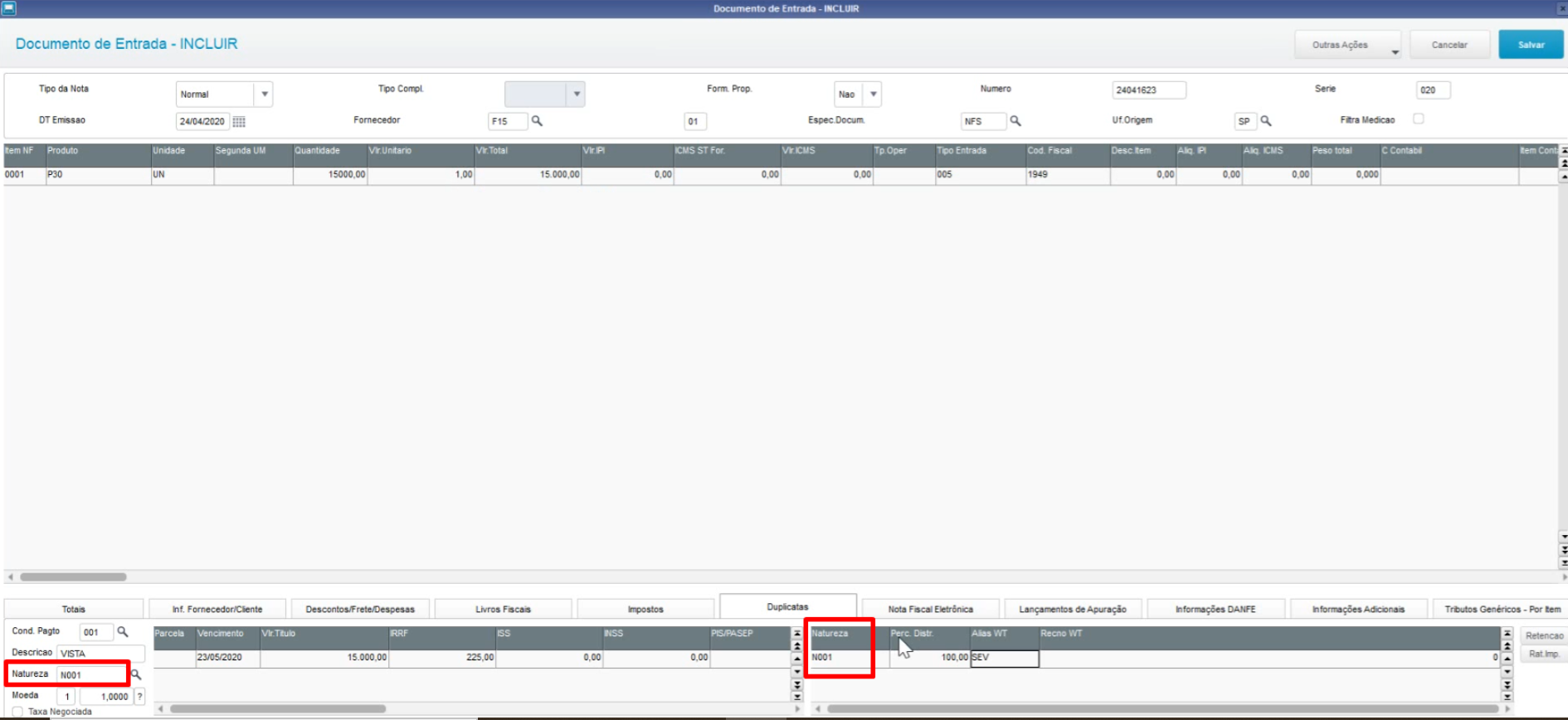
Task: Switch to Totais tab
Action: pos(74,609)
